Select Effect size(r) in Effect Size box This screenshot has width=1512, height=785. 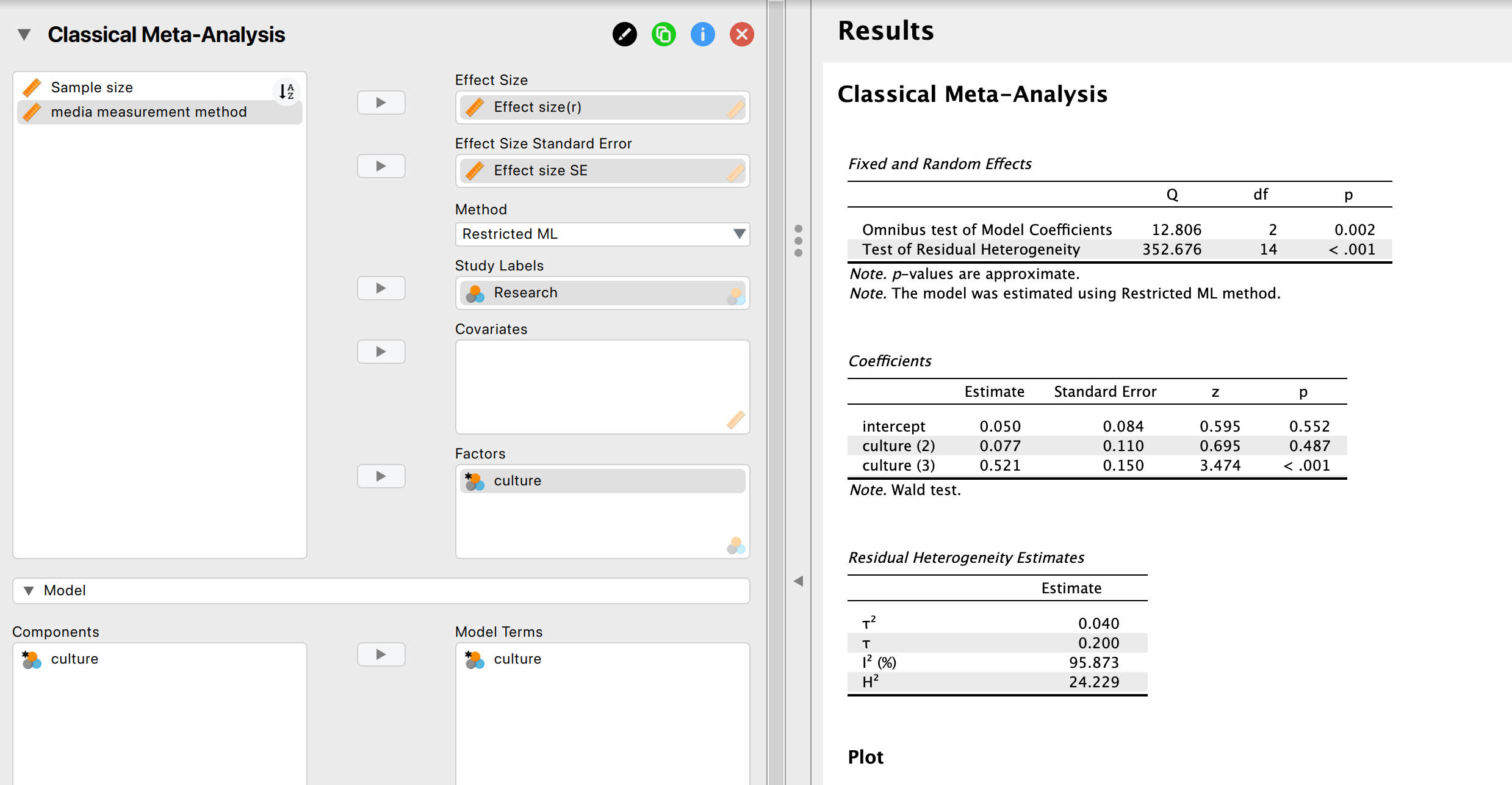(x=602, y=107)
